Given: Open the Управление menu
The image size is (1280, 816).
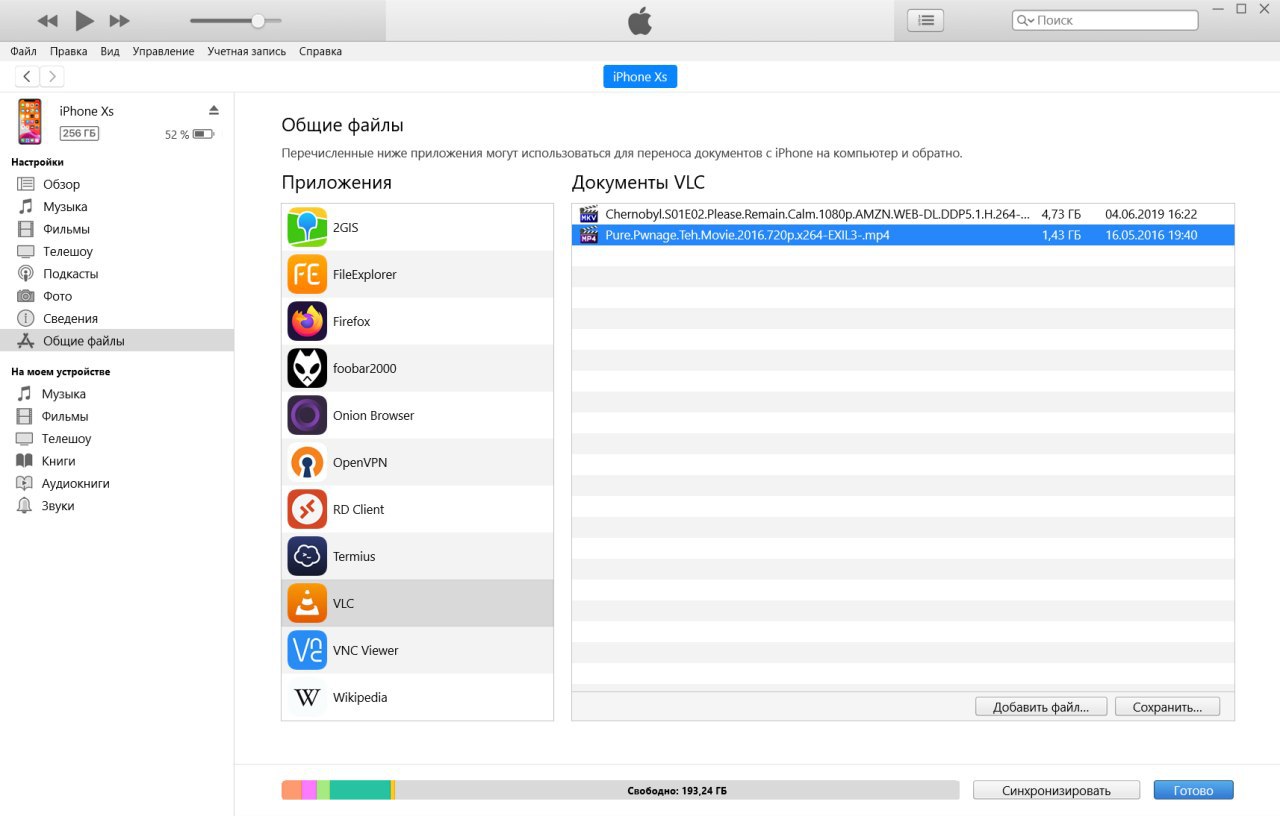Looking at the screenshot, I should [x=163, y=51].
